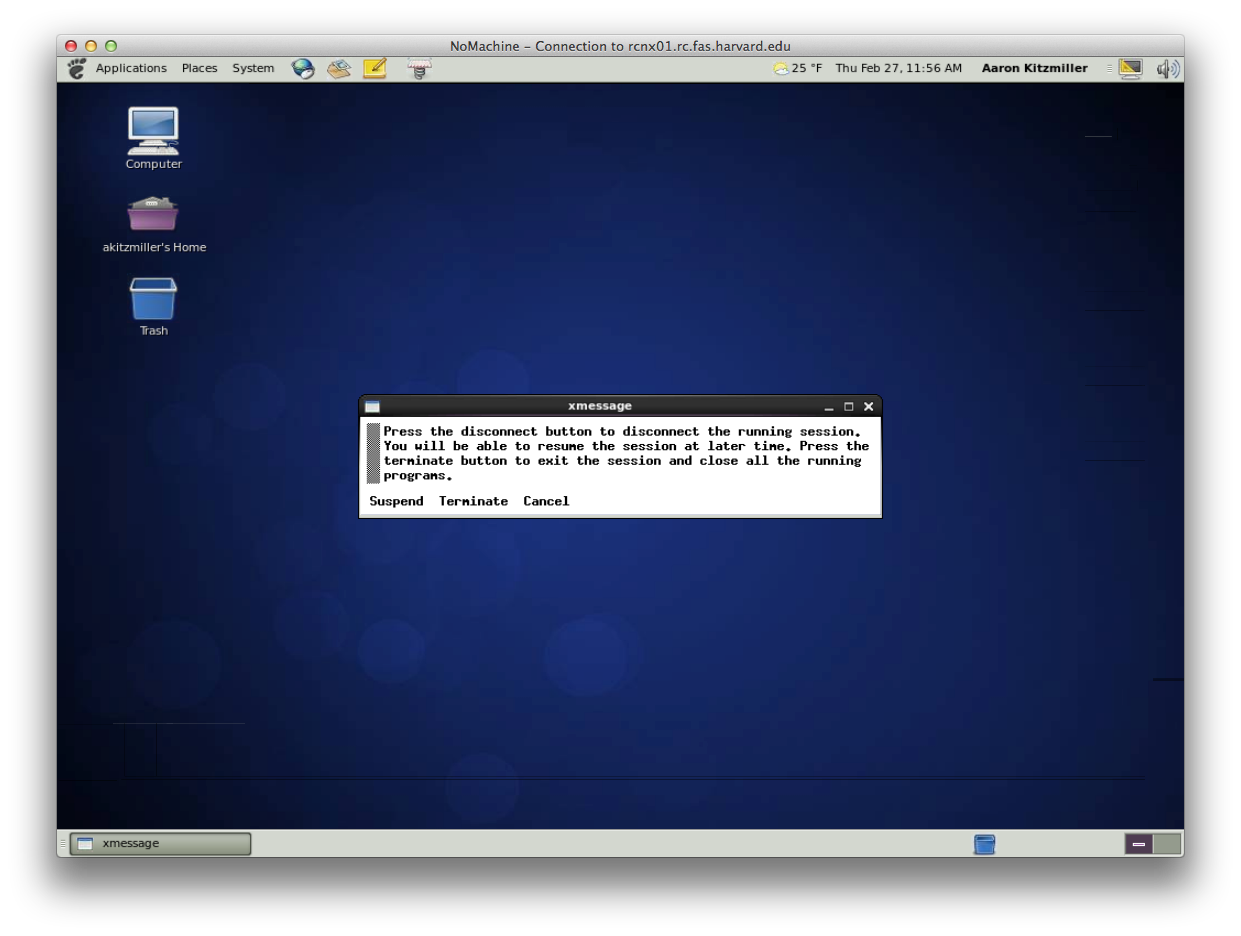Open the Places menu

click(x=199, y=68)
